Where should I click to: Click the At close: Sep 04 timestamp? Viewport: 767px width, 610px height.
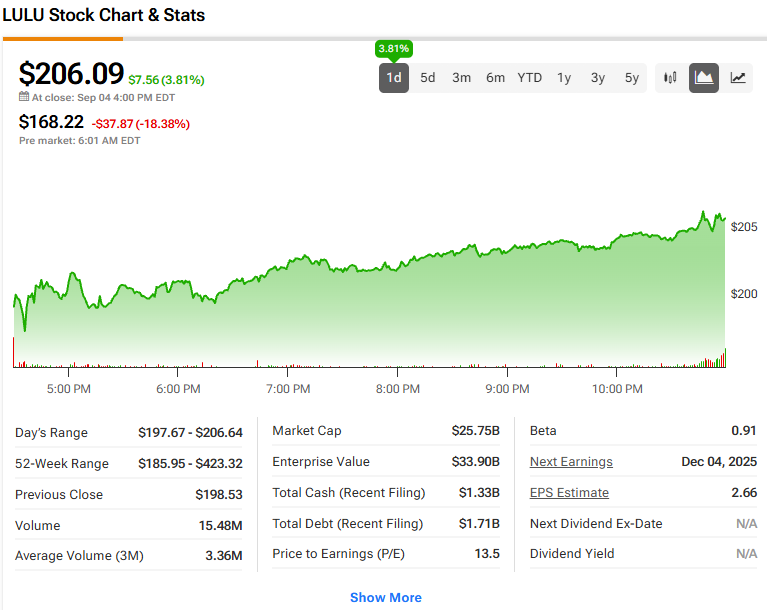point(103,97)
